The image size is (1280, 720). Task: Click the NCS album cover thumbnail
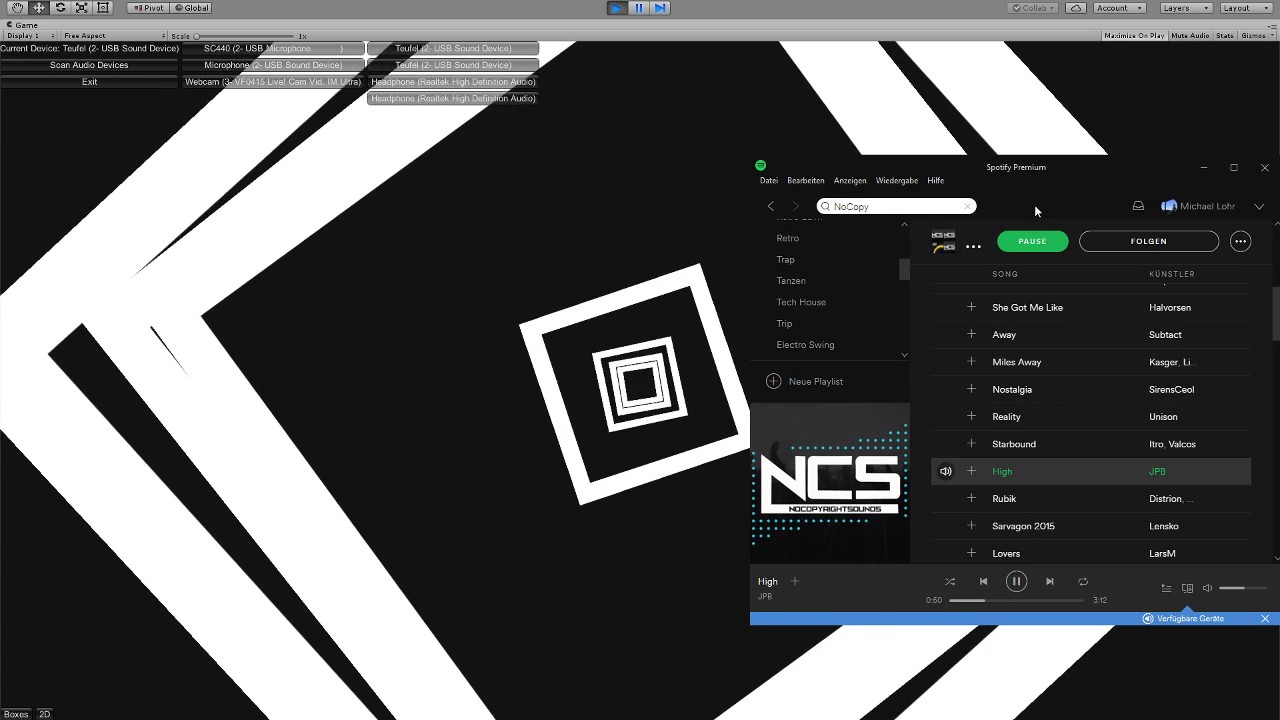830,484
